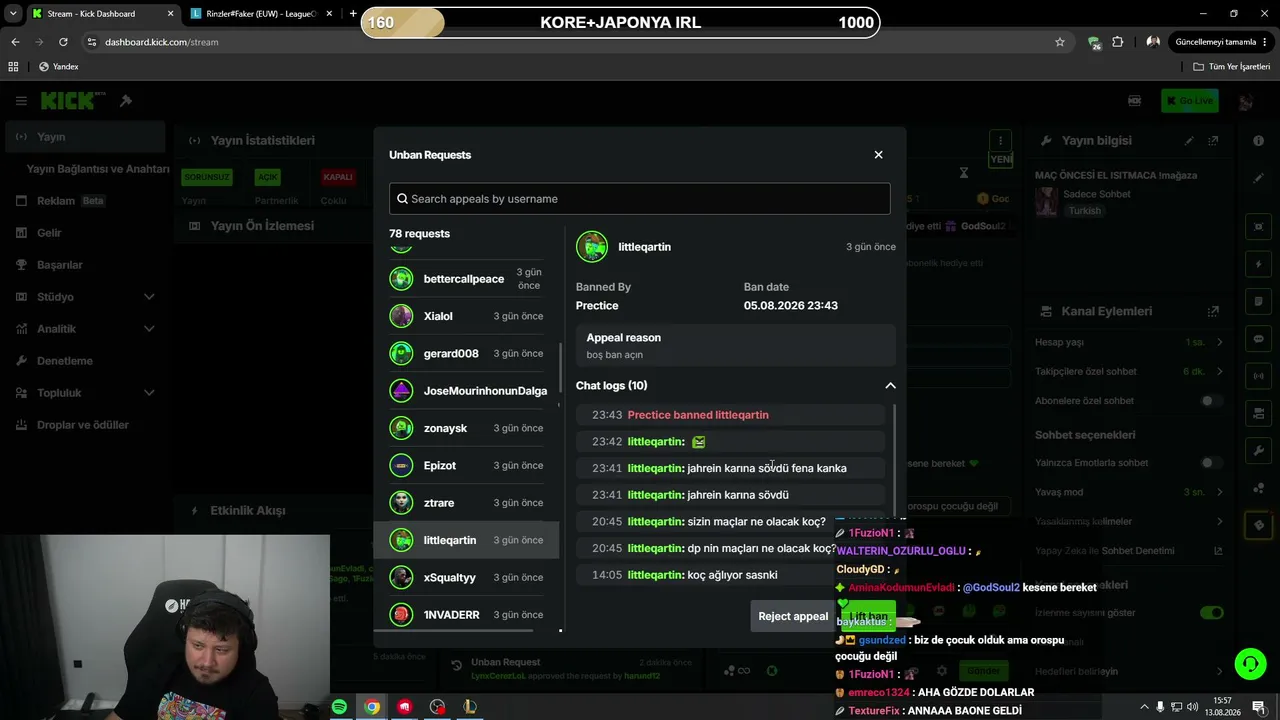Image resolution: width=1280 pixels, height=720 pixels.
Task: Click the address bar showing dashboard.kick.com/stream
Action: pos(560,42)
